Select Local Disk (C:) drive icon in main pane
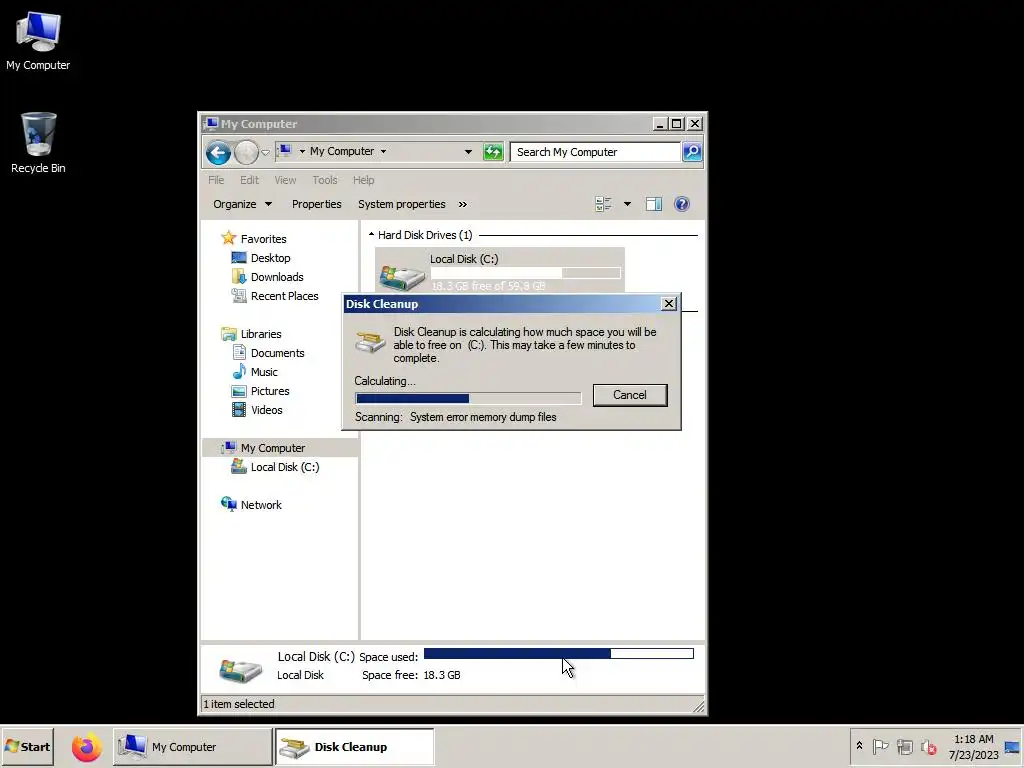Viewport: 1024px width, 768px height. click(x=402, y=276)
